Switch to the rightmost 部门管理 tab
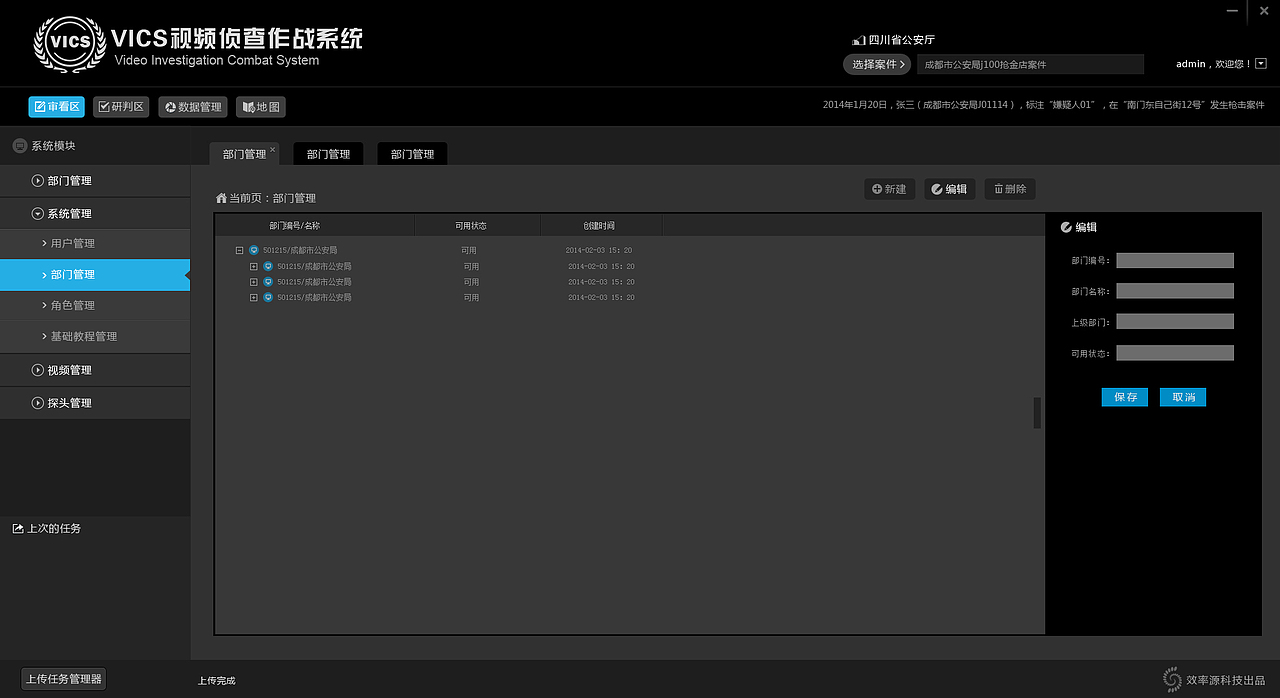The height and width of the screenshot is (698, 1280). click(x=412, y=154)
